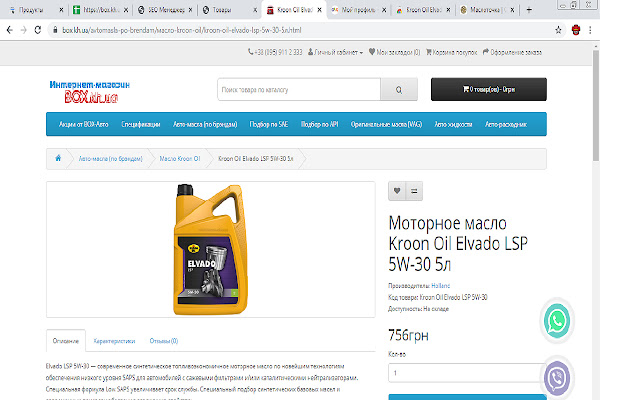Focus the catalog search input field
Screen dimensions: 640x400
point(299,89)
